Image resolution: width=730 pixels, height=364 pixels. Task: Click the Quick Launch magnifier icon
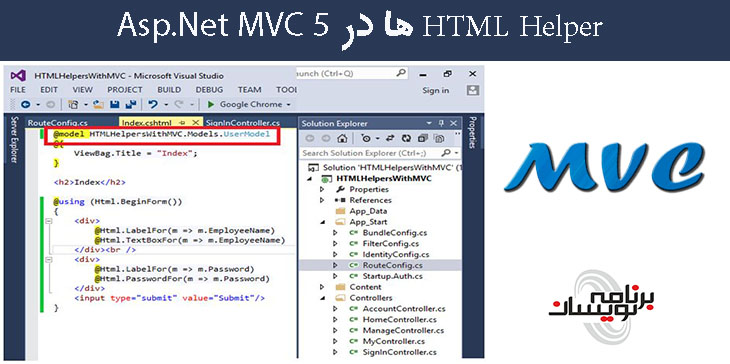pyautogui.click(x=401, y=73)
